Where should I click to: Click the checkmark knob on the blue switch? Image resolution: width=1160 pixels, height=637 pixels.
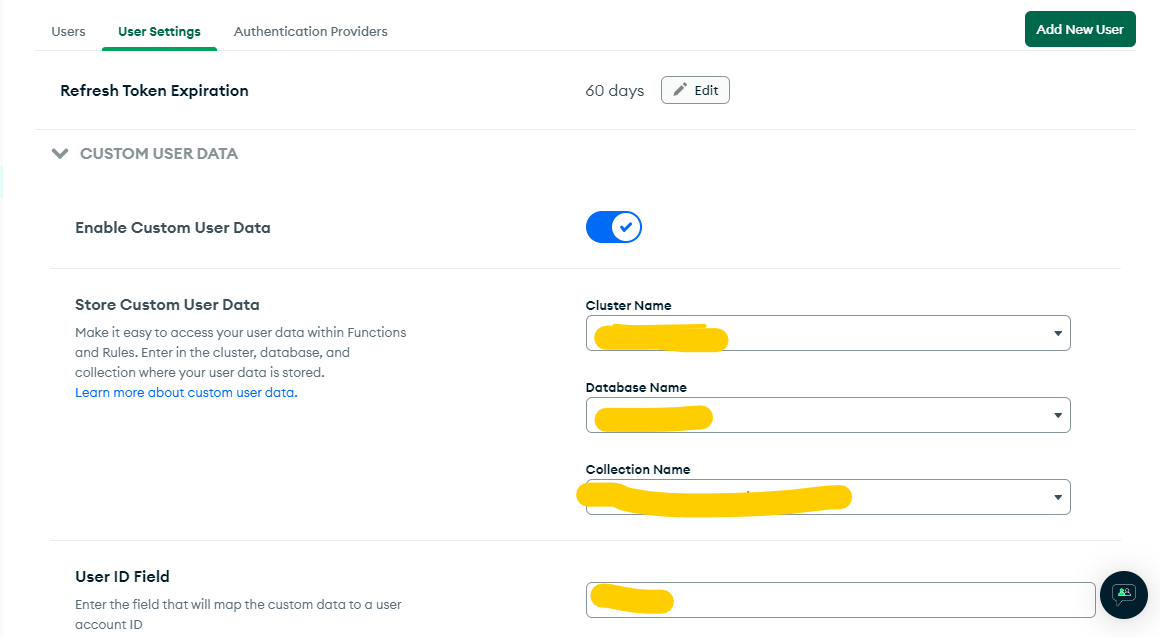(626, 227)
